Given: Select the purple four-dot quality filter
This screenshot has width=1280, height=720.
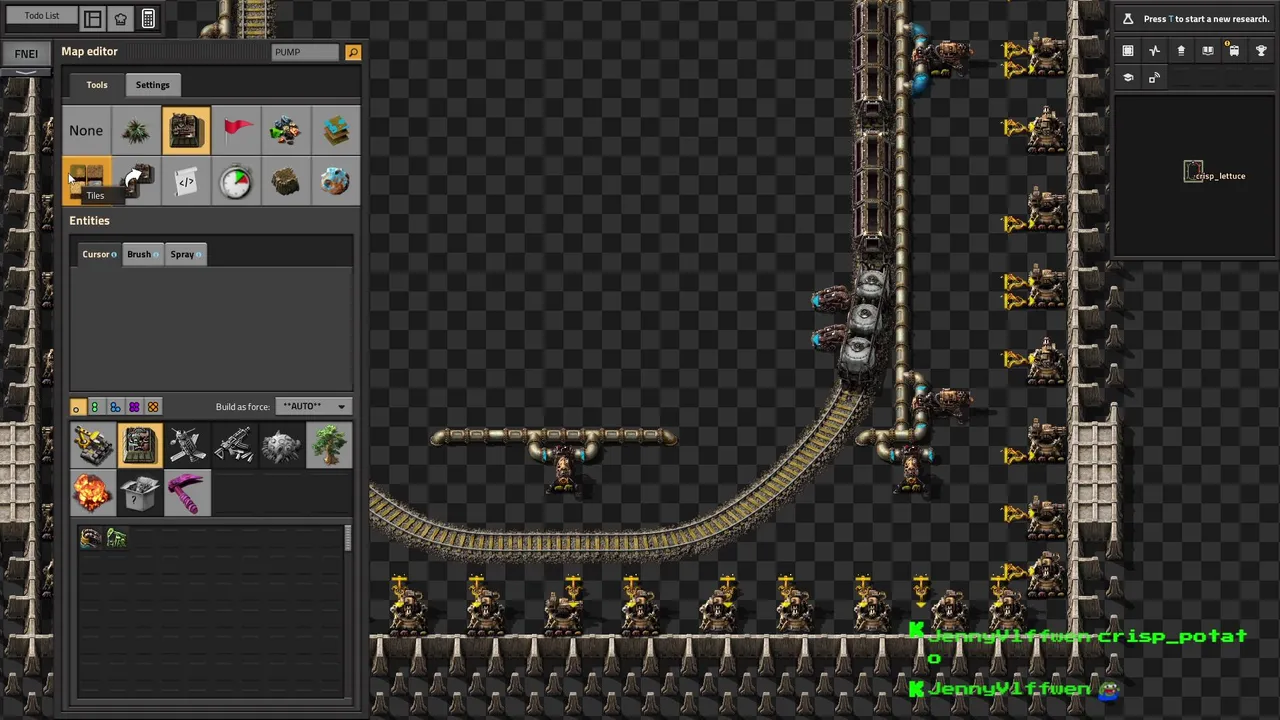Looking at the screenshot, I should coord(134,407).
